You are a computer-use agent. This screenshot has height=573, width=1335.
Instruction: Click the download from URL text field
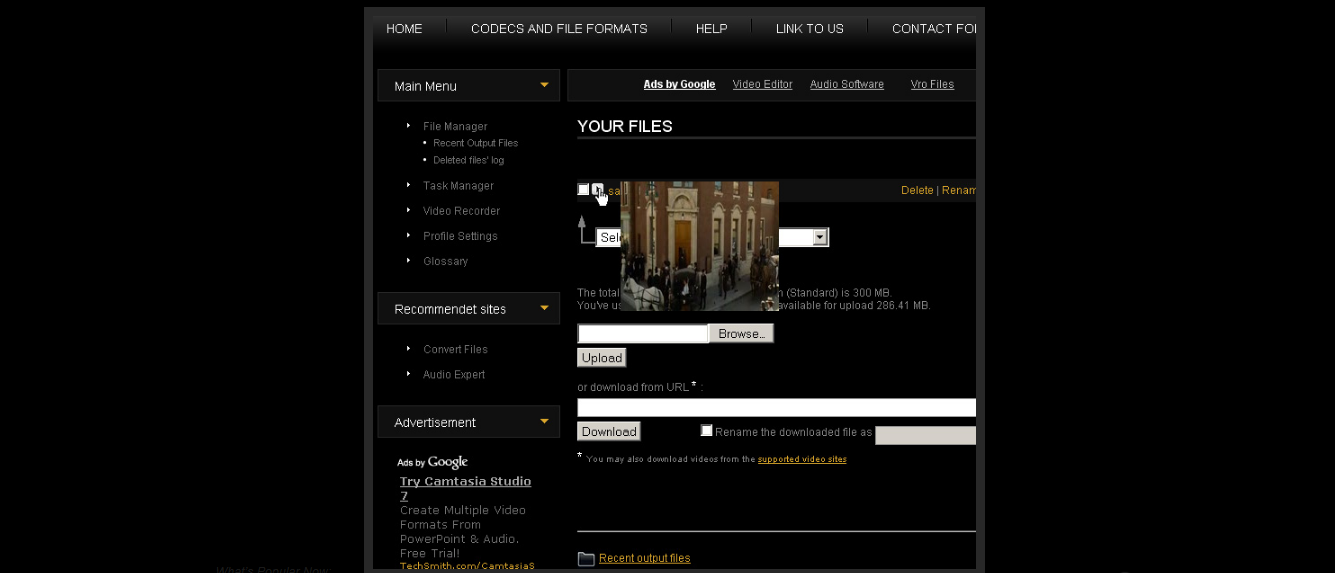point(776,407)
